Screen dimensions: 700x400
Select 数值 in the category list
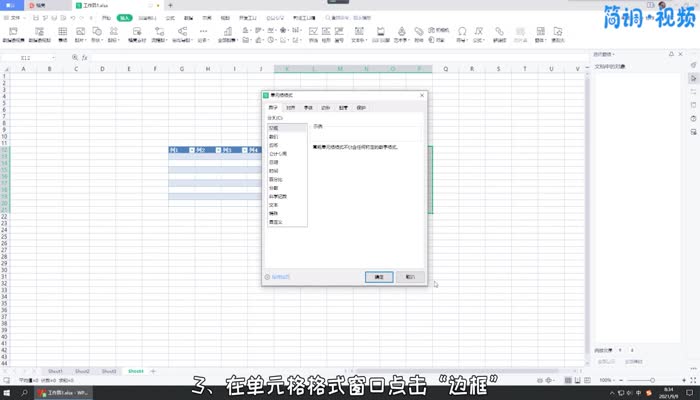click(x=273, y=137)
